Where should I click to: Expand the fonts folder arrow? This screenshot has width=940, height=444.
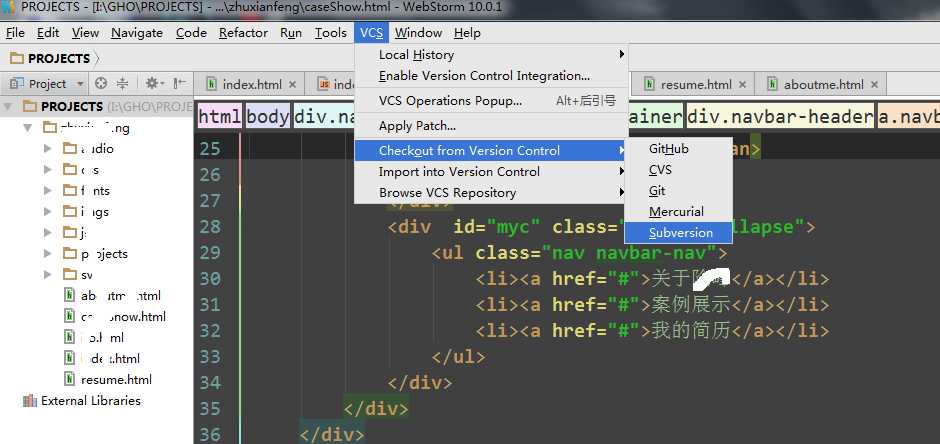48,191
